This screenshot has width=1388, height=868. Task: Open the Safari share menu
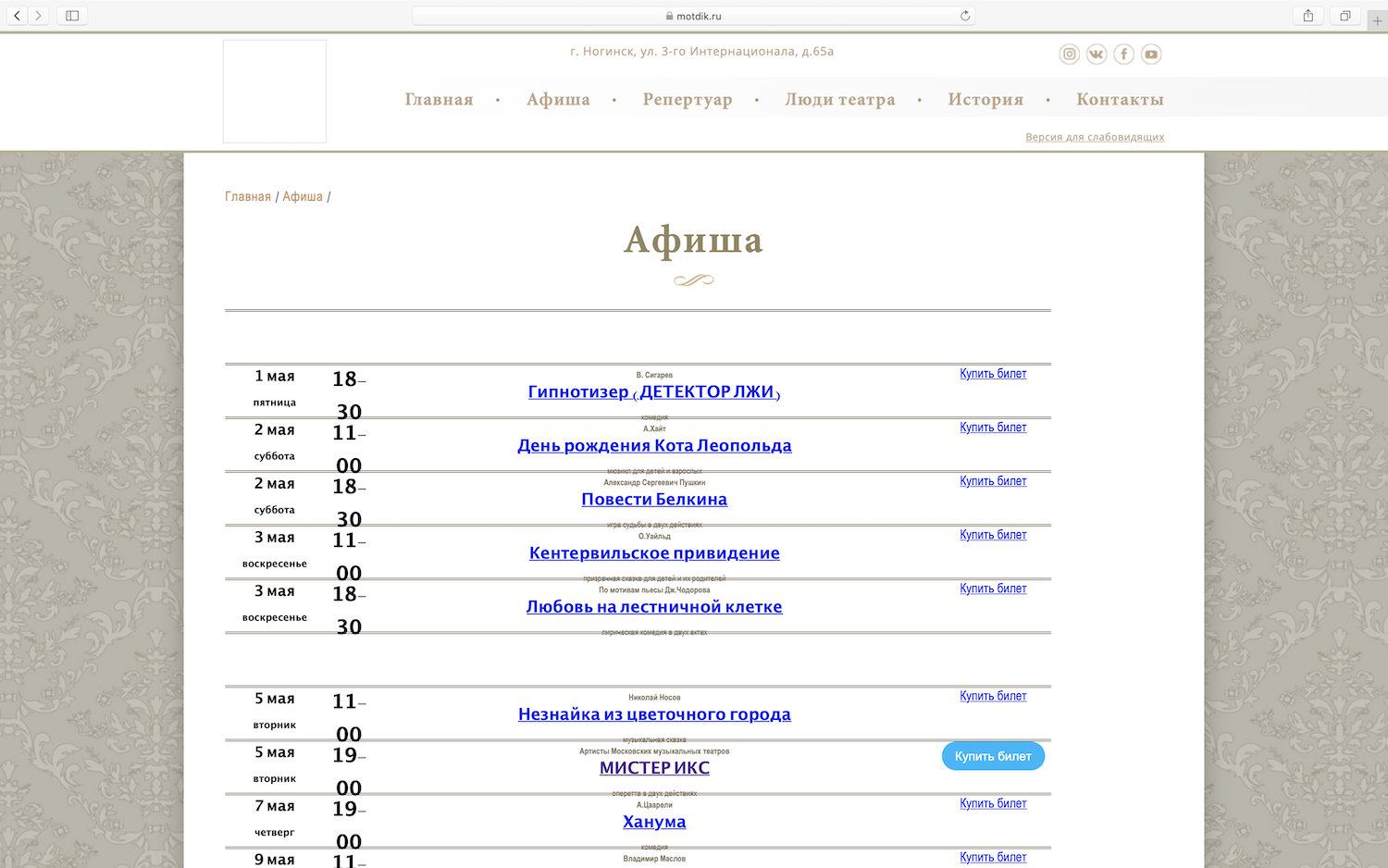coord(1308,16)
